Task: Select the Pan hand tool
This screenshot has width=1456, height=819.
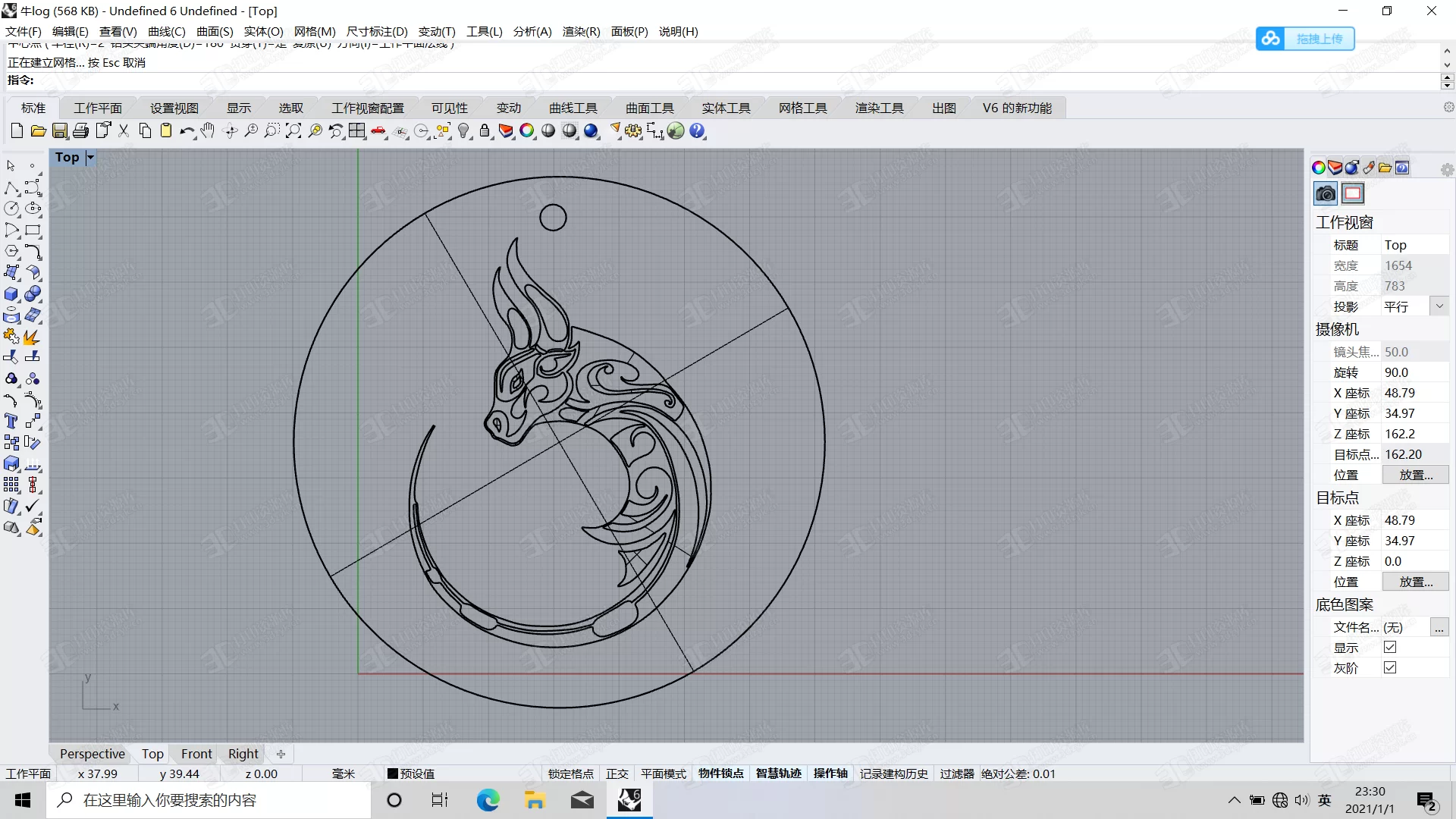Action: coord(208,131)
